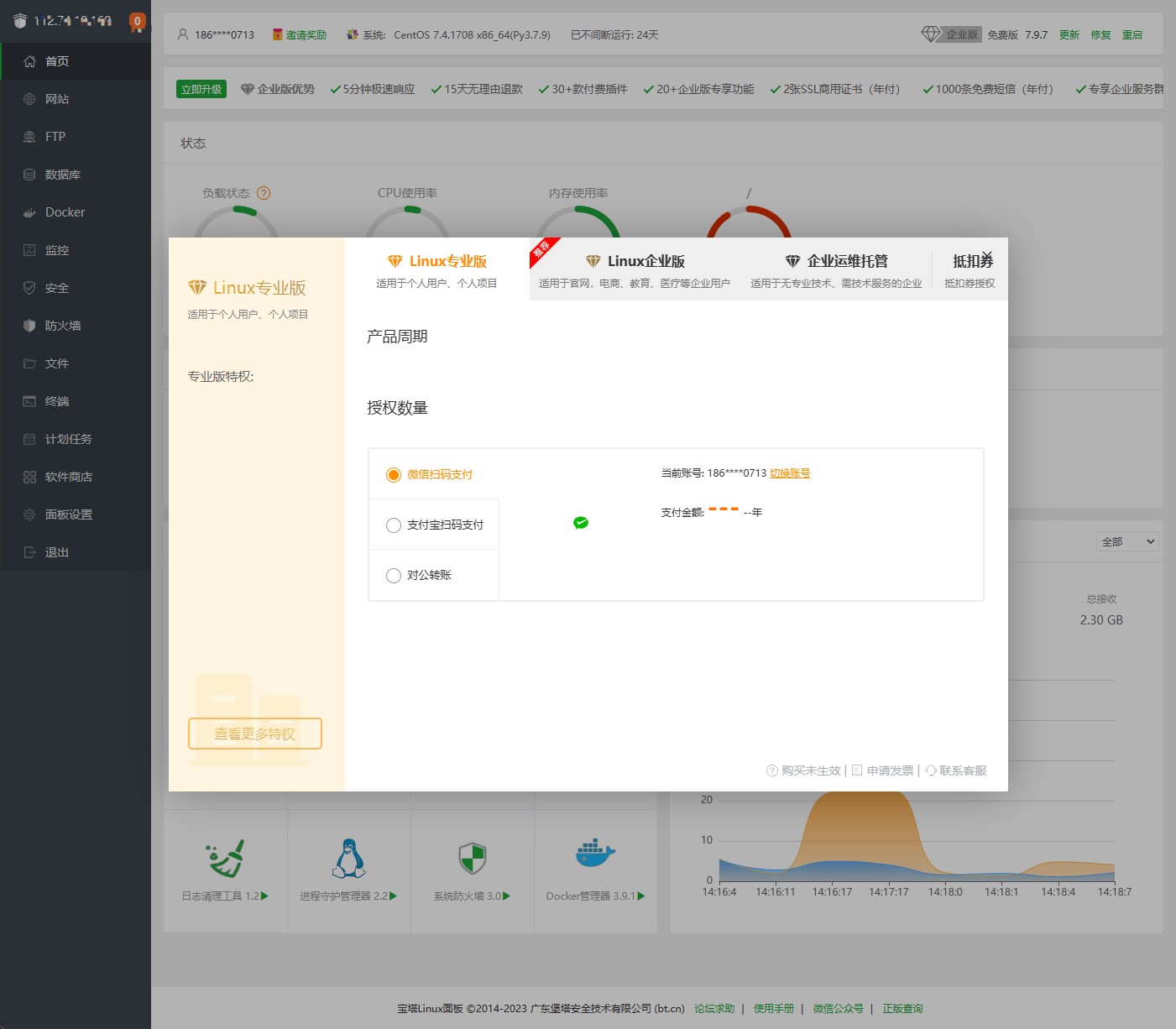Open 使用手册 footer link
This screenshot has height=1029, width=1176.
click(774, 1008)
